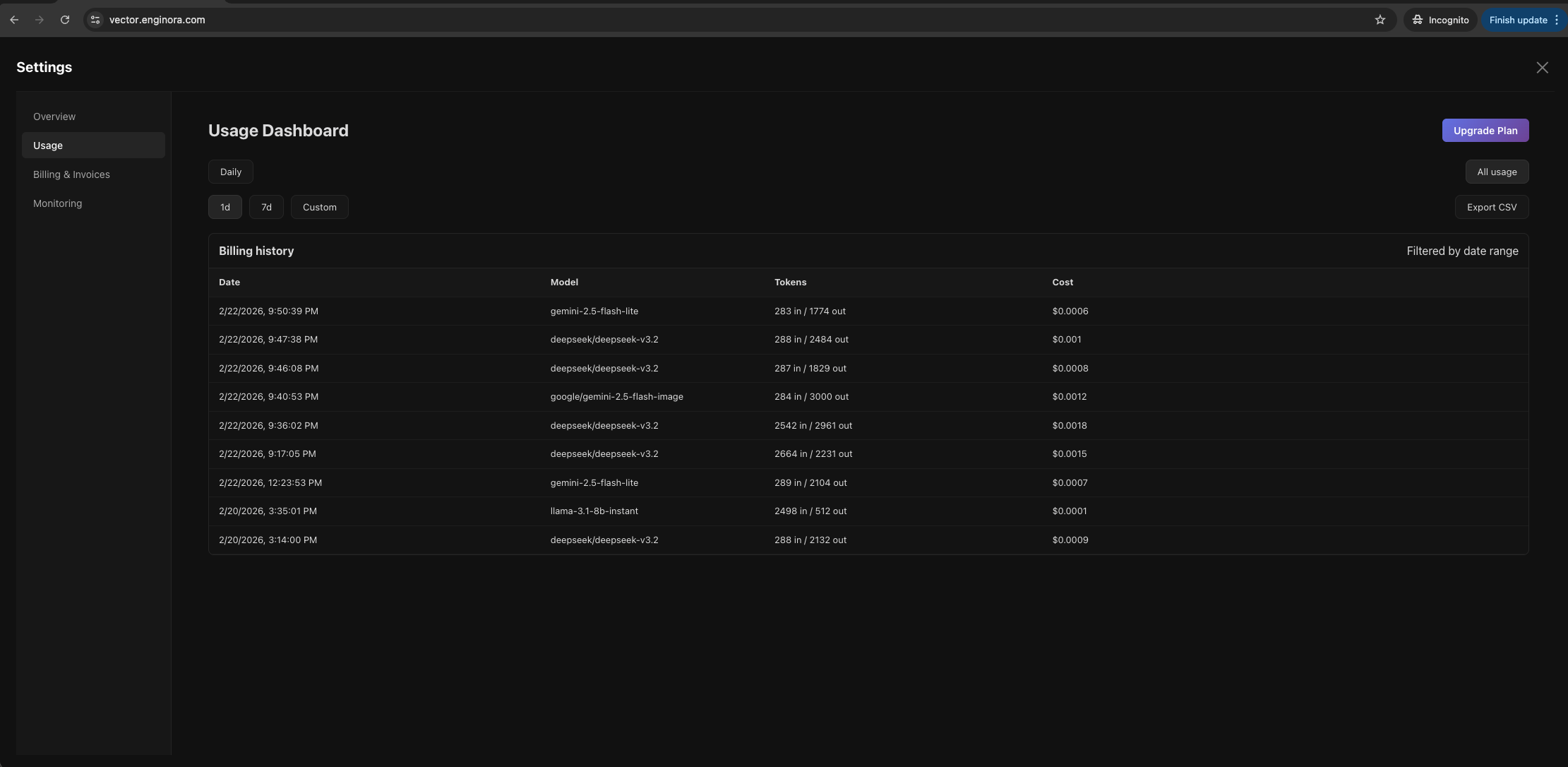This screenshot has width=1568, height=767.
Task: Select the 1d range toggle
Action: [225, 207]
